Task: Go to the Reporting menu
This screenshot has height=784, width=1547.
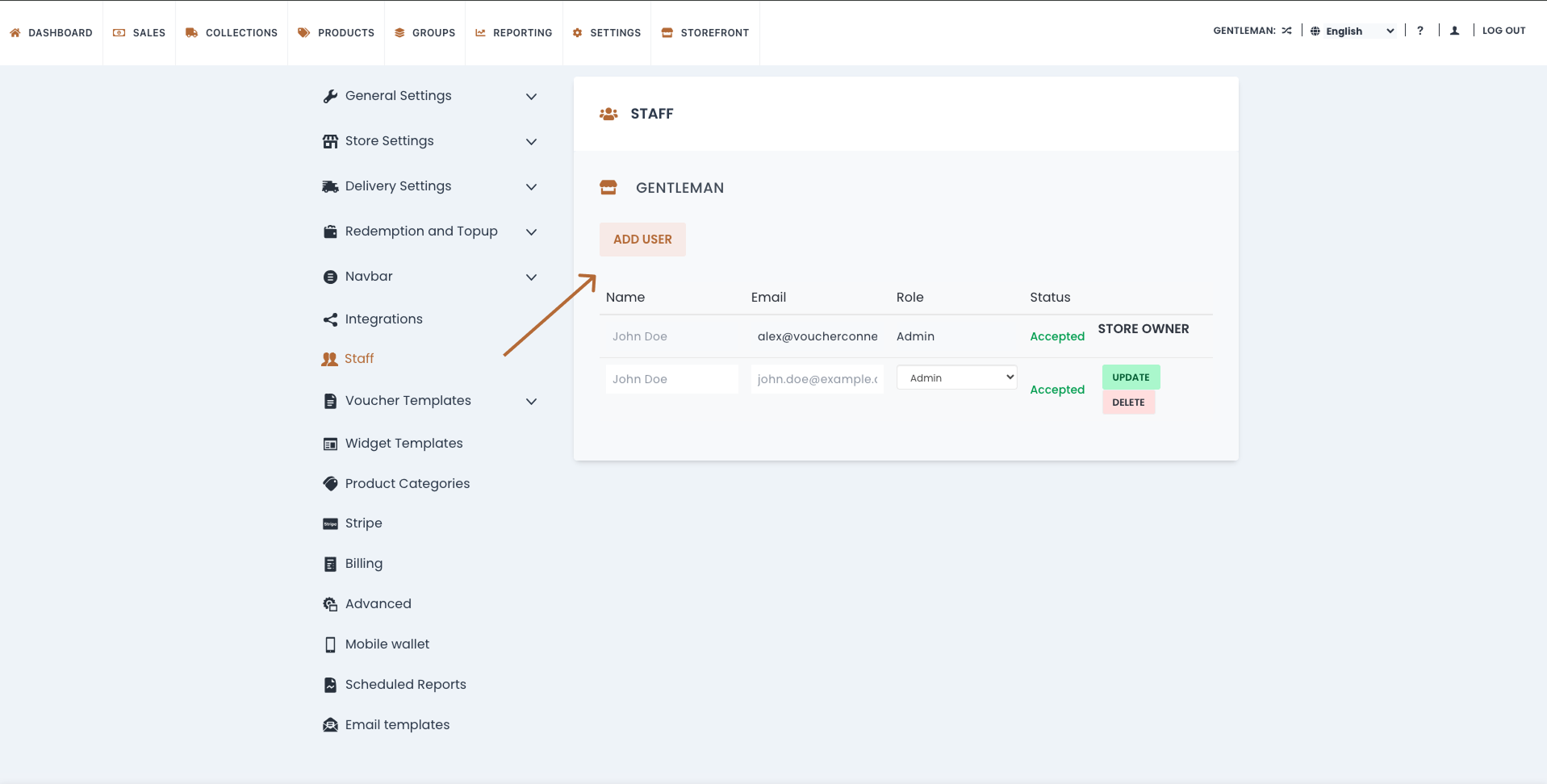Action: (514, 33)
